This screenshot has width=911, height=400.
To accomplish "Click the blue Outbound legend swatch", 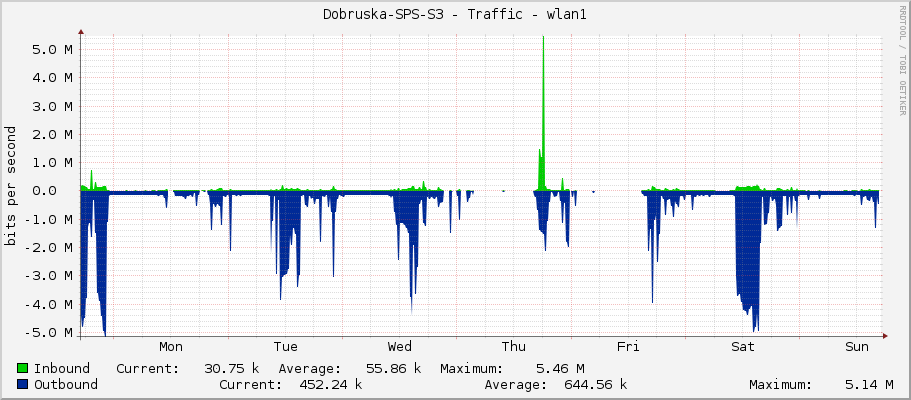I will (x=23, y=384).
